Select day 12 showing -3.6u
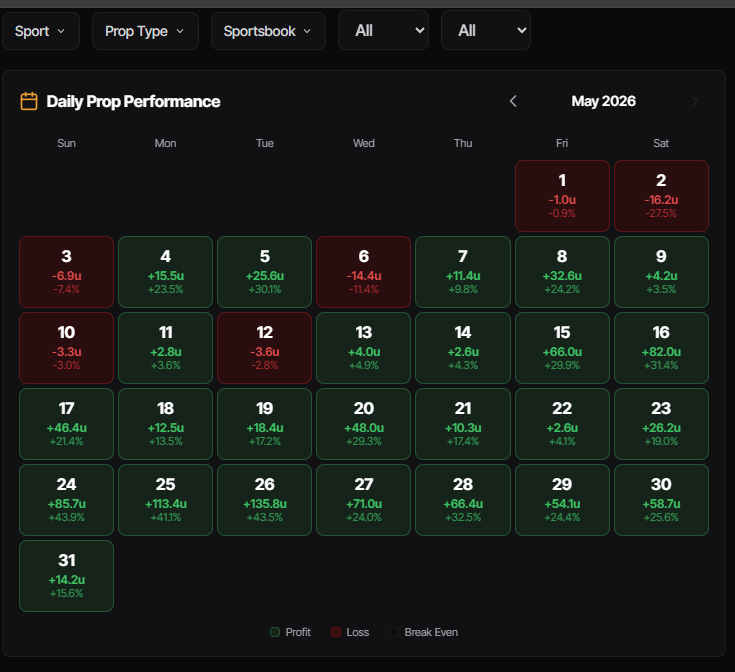735x672 pixels. pos(264,348)
